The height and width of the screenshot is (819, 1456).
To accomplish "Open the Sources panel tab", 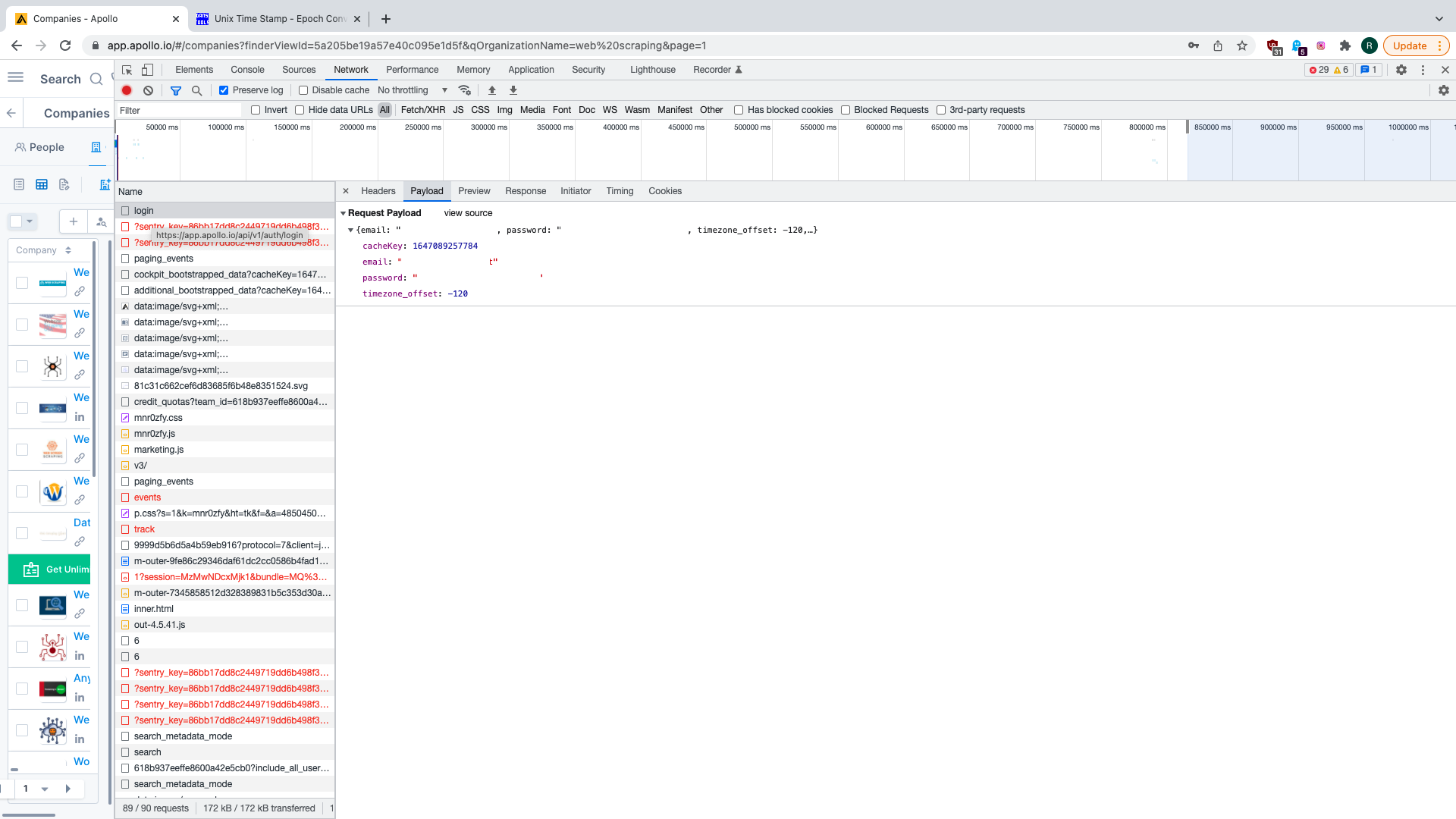I will tap(299, 70).
